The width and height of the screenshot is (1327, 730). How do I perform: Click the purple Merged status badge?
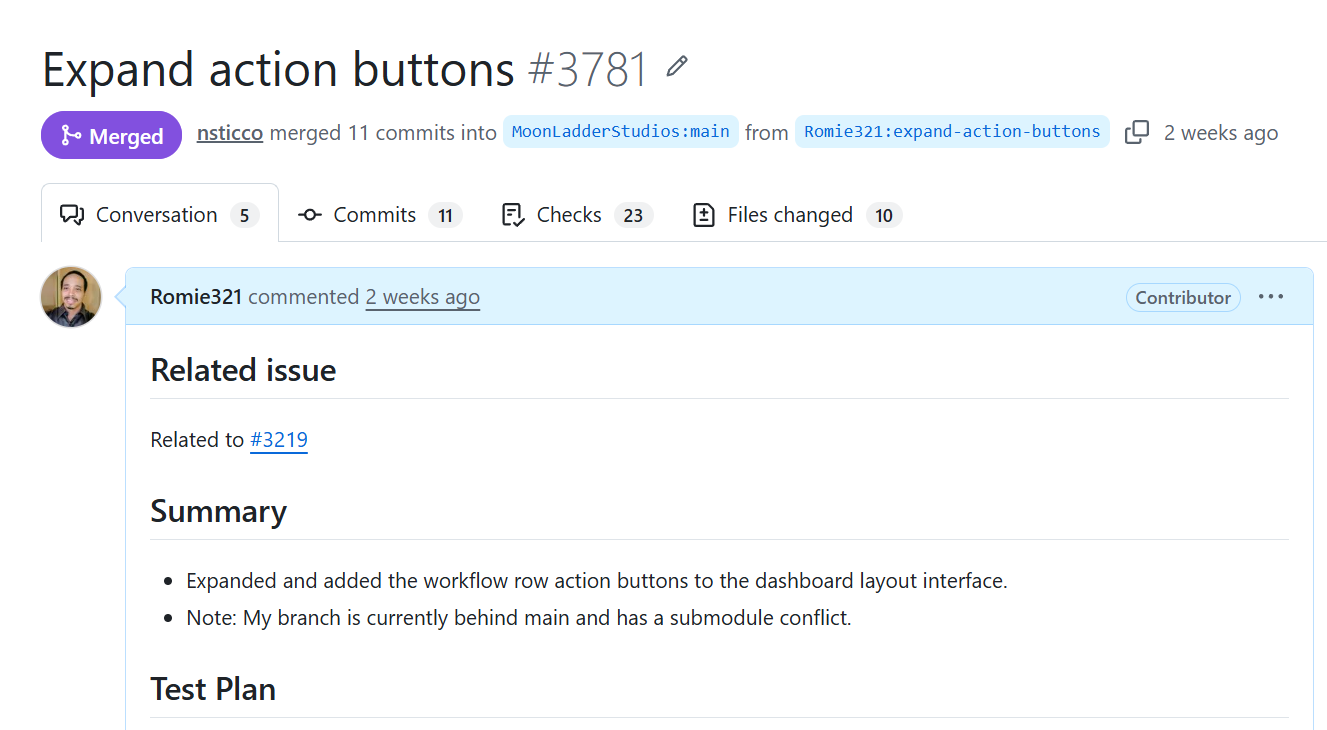112,135
